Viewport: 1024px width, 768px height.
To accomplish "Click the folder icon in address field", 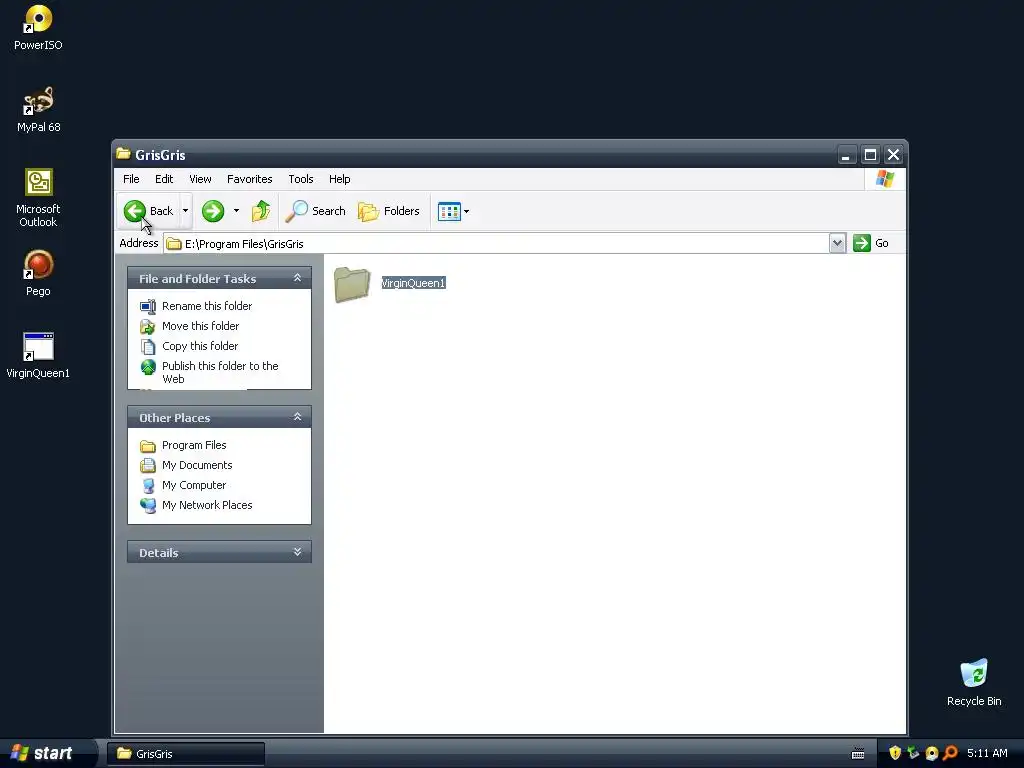I will tap(174, 244).
